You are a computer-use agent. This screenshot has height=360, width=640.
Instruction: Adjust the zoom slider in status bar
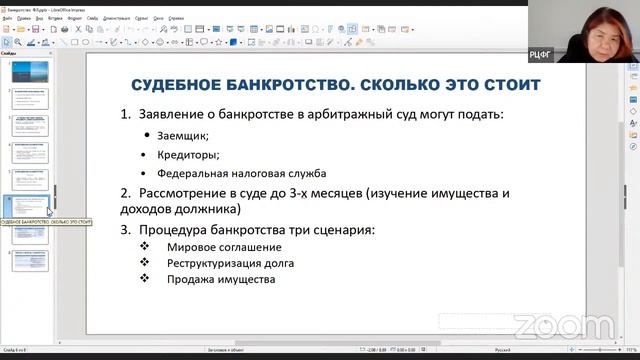point(600,350)
